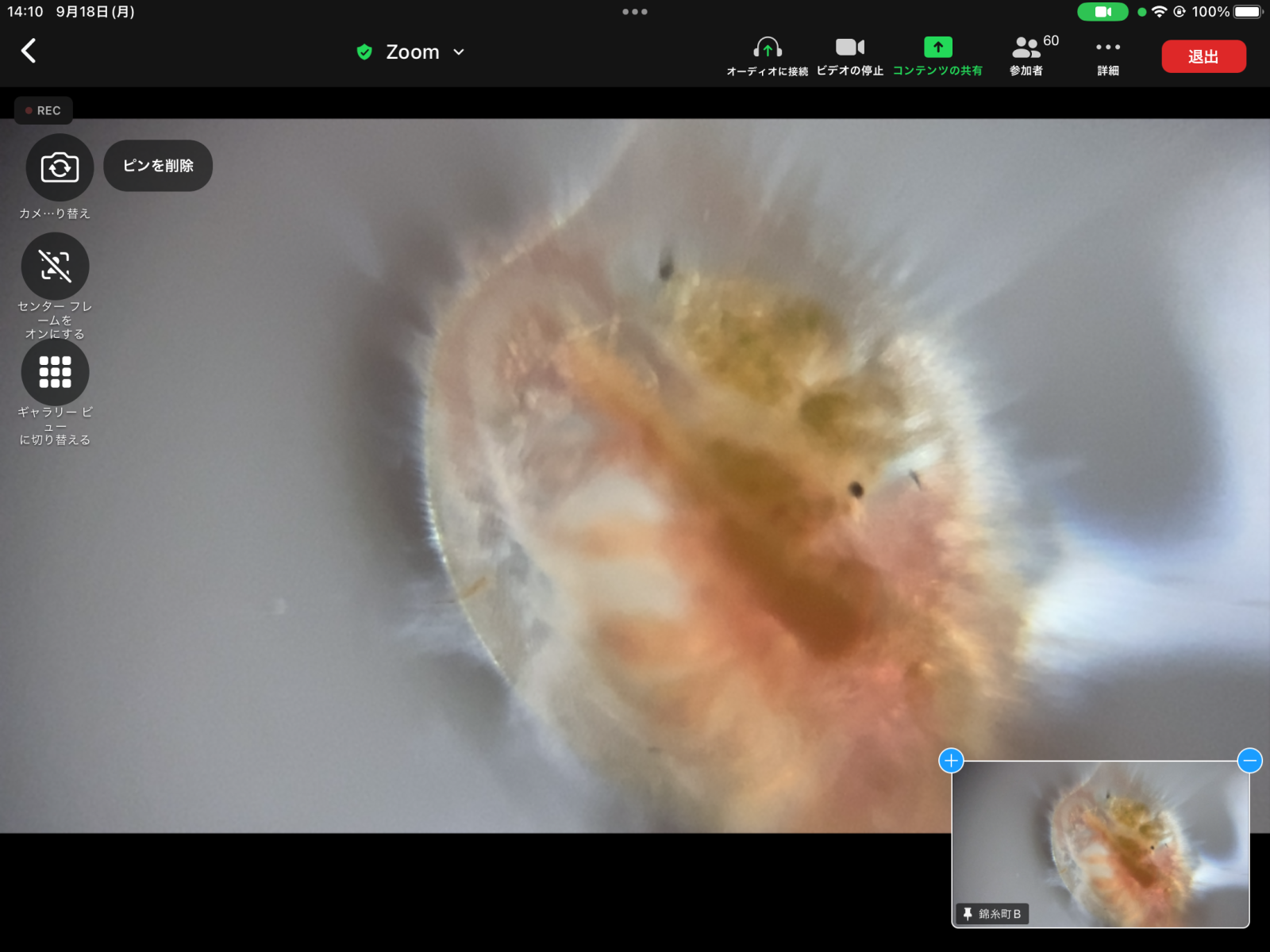This screenshot has height=952, width=1270.
Task: Tap the REC recording indicator
Action: point(44,110)
